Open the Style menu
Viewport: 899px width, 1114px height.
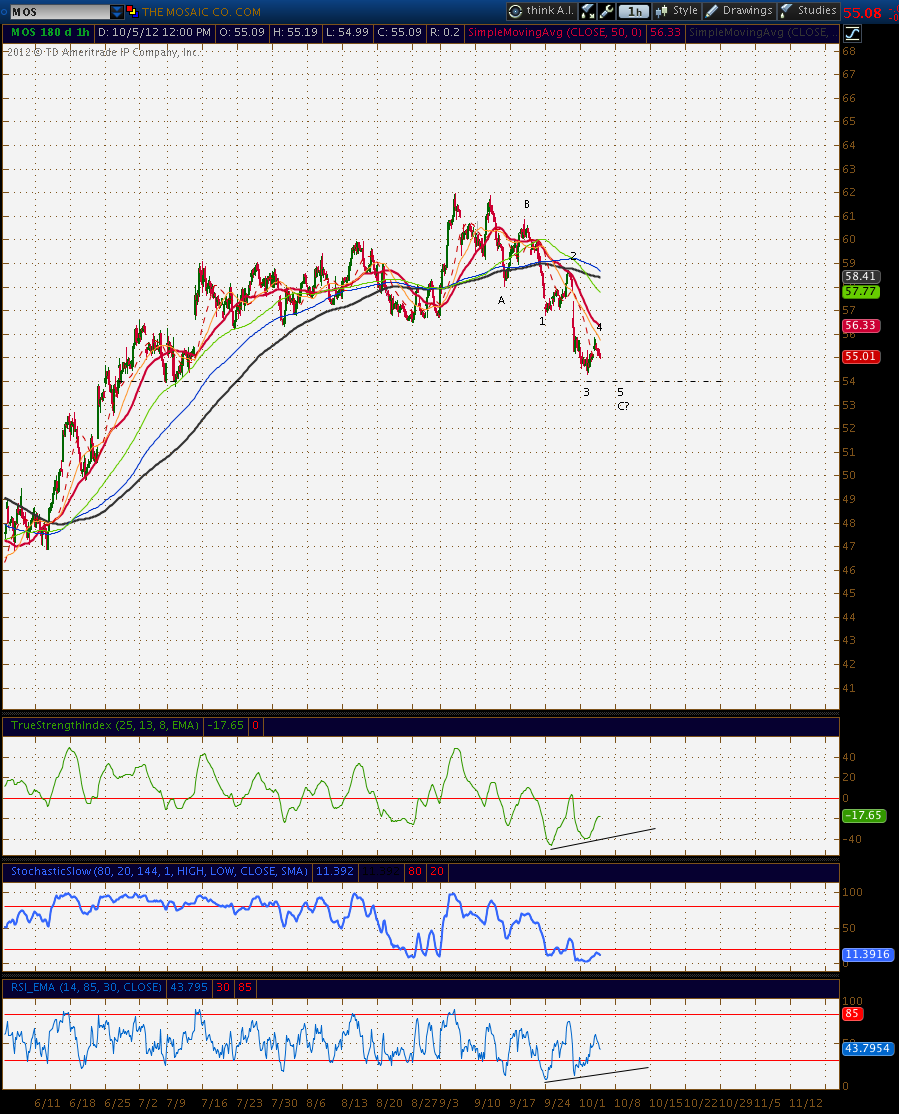(x=677, y=11)
